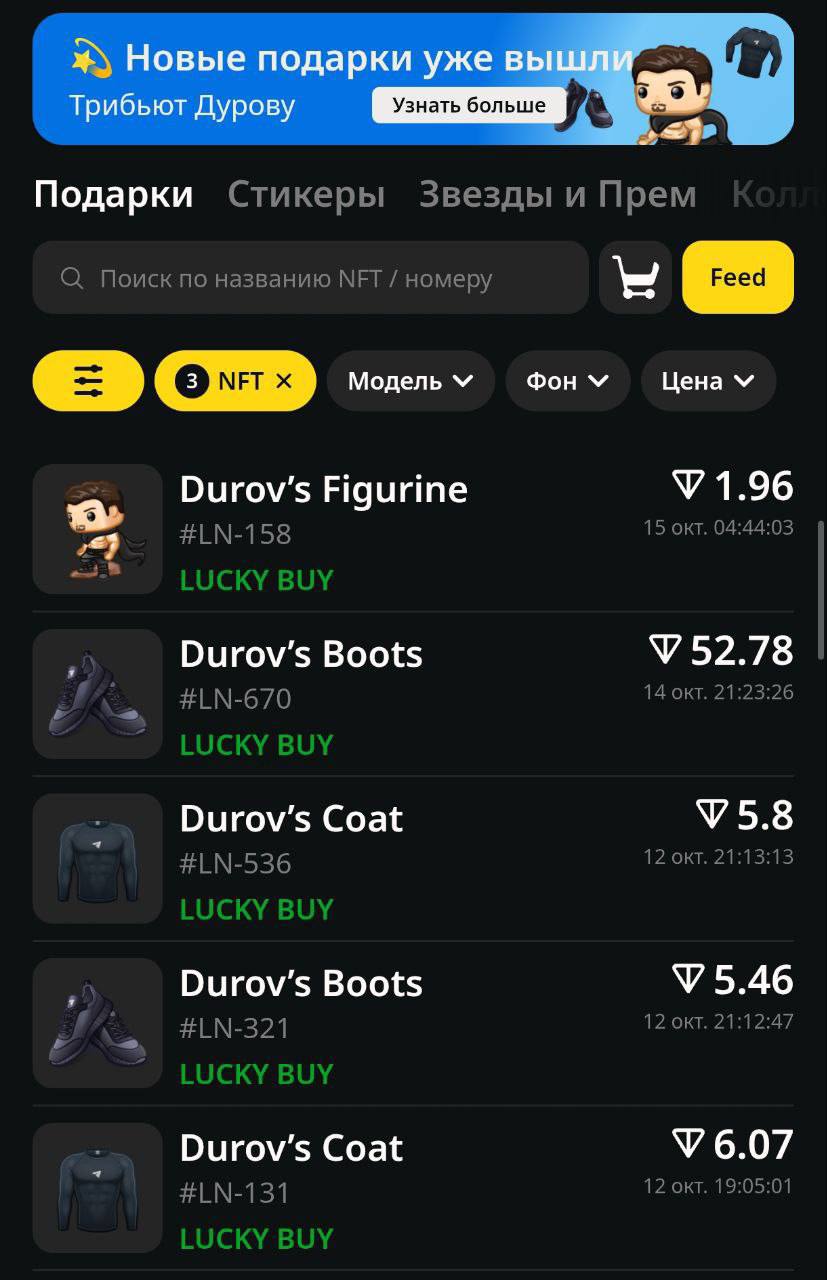827x1280 pixels.
Task: Click the yellow Feed button
Action: point(738,278)
